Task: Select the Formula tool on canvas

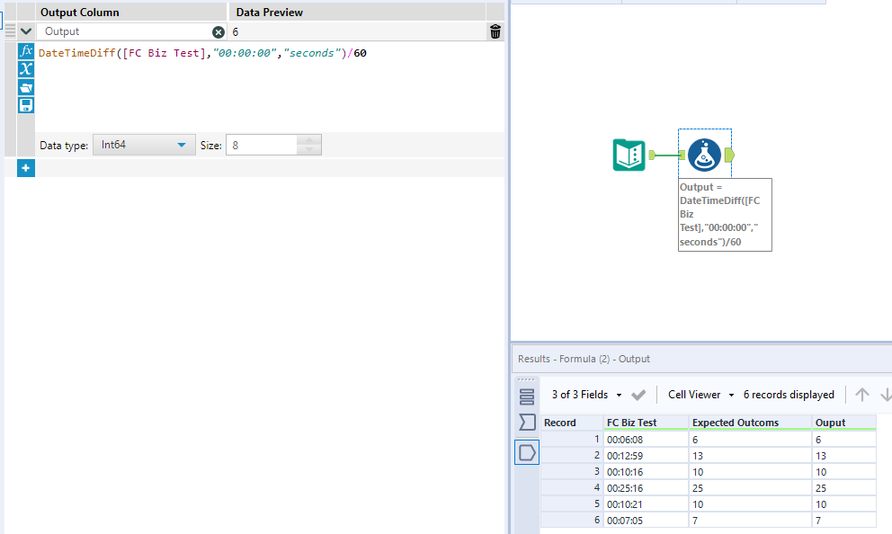Action: click(704, 155)
